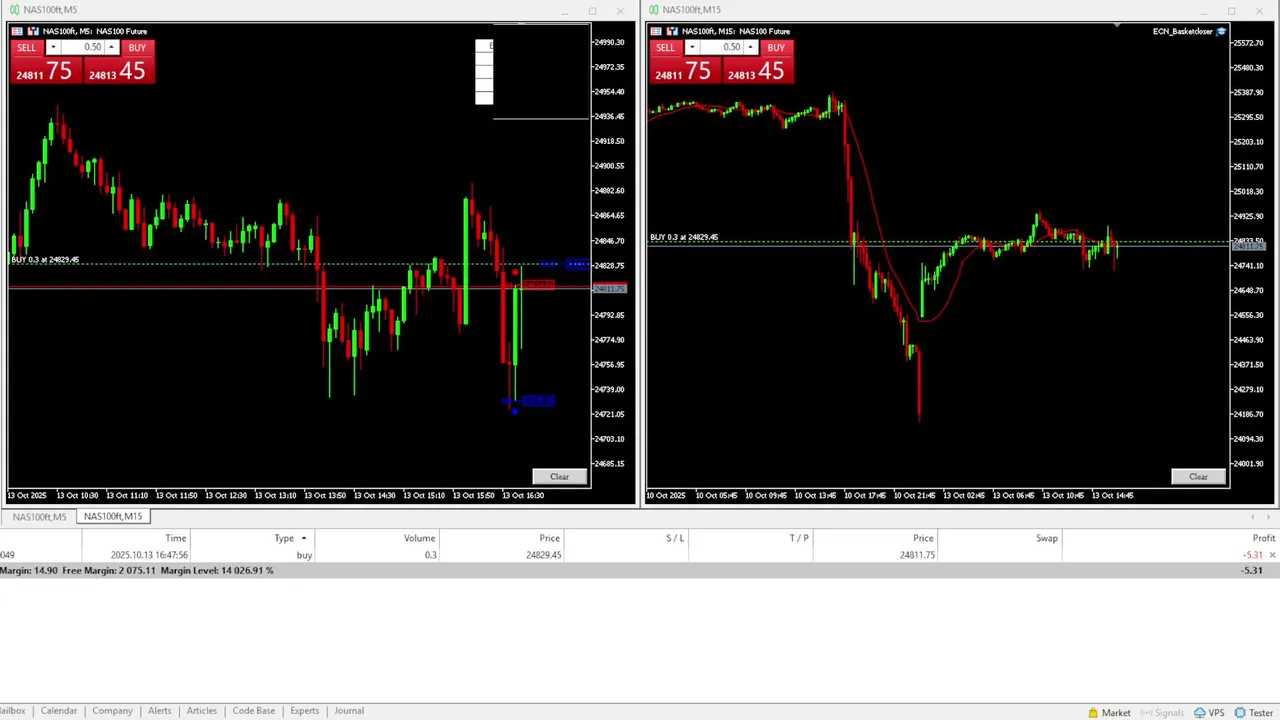Click the NAS100ft,M5 window title icon
The width and height of the screenshot is (1280, 720).
pos(14,10)
